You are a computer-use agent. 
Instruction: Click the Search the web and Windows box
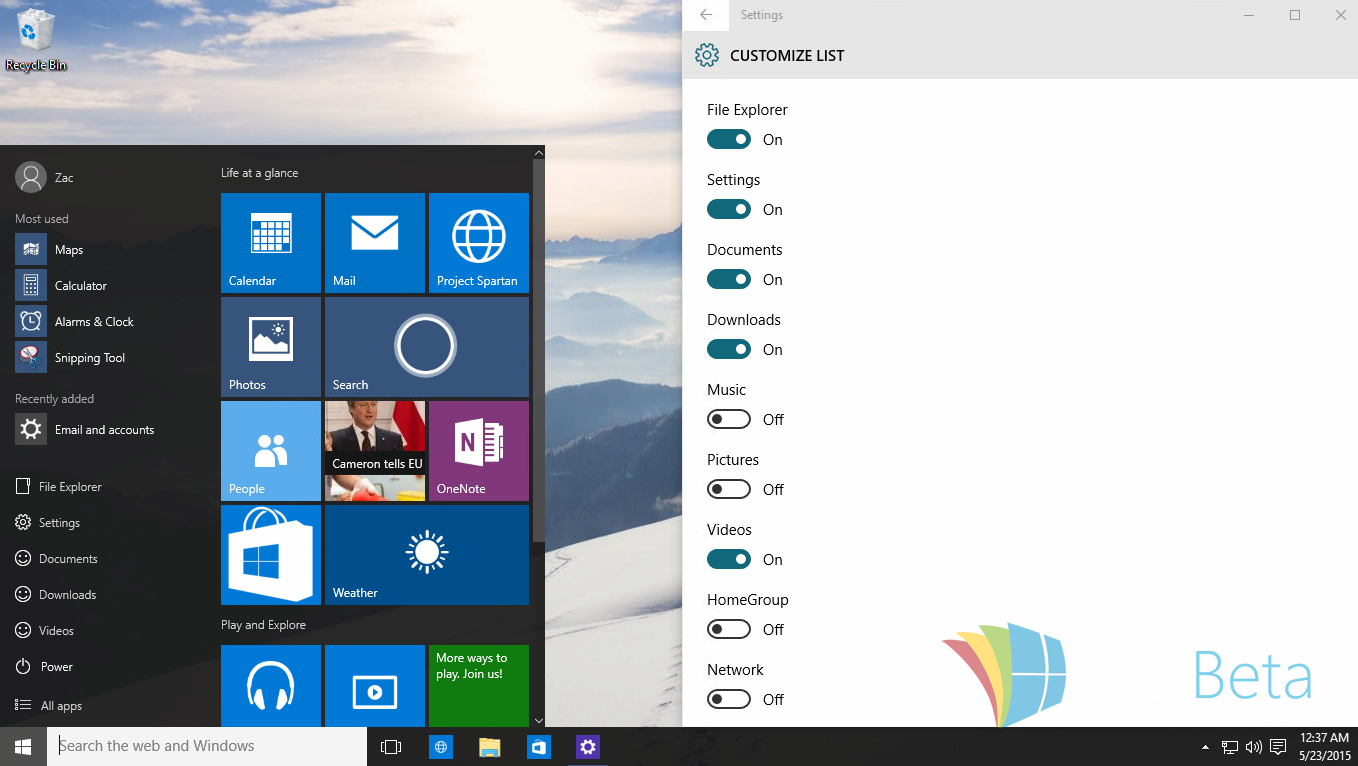click(207, 746)
